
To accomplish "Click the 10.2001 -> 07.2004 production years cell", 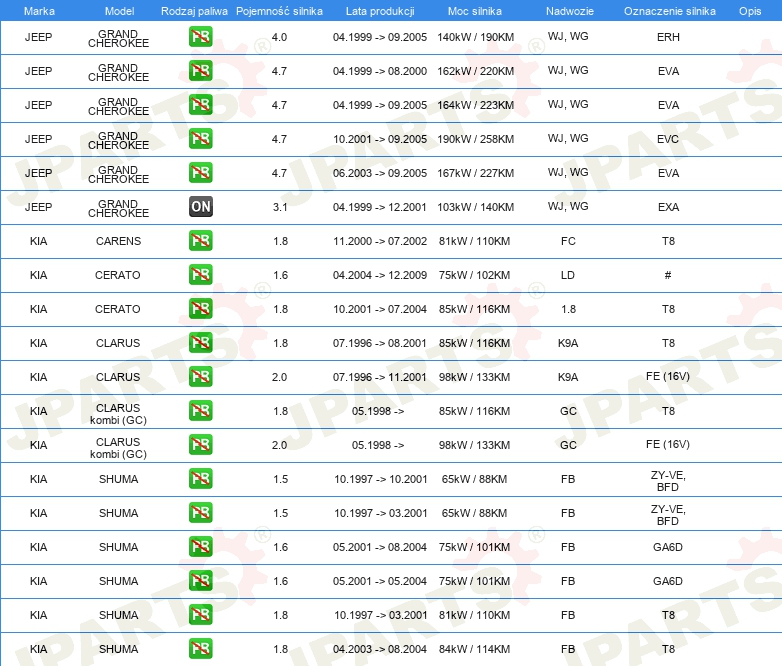I will coord(380,309).
